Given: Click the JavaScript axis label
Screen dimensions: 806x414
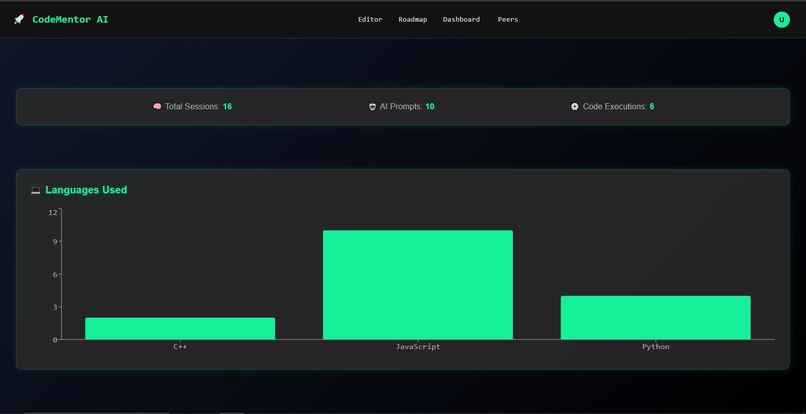Looking at the screenshot, I should pyautogui.click(x=418, y=347).
